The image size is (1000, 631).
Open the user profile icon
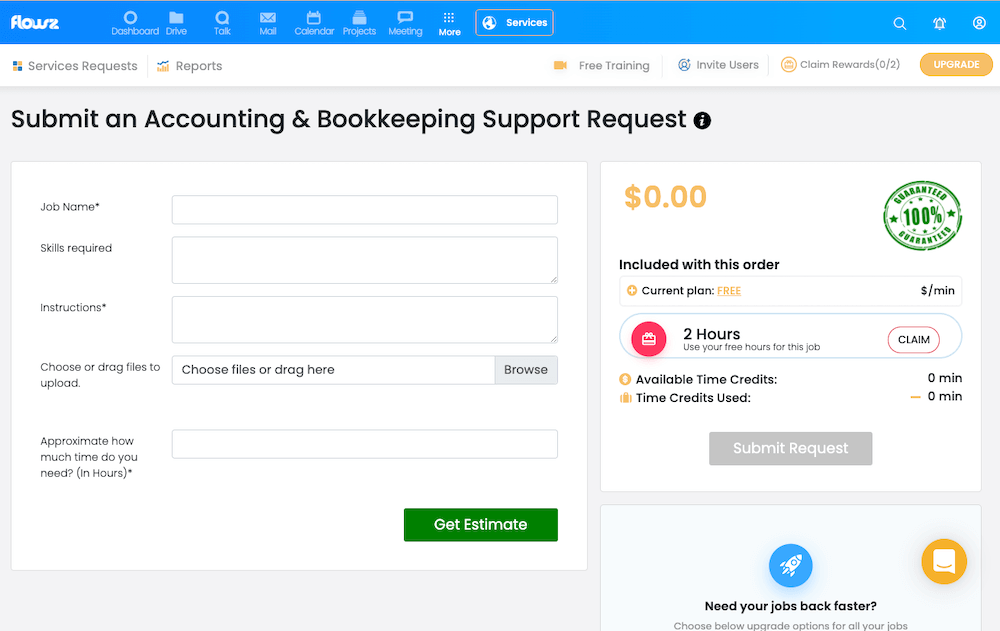979,23
